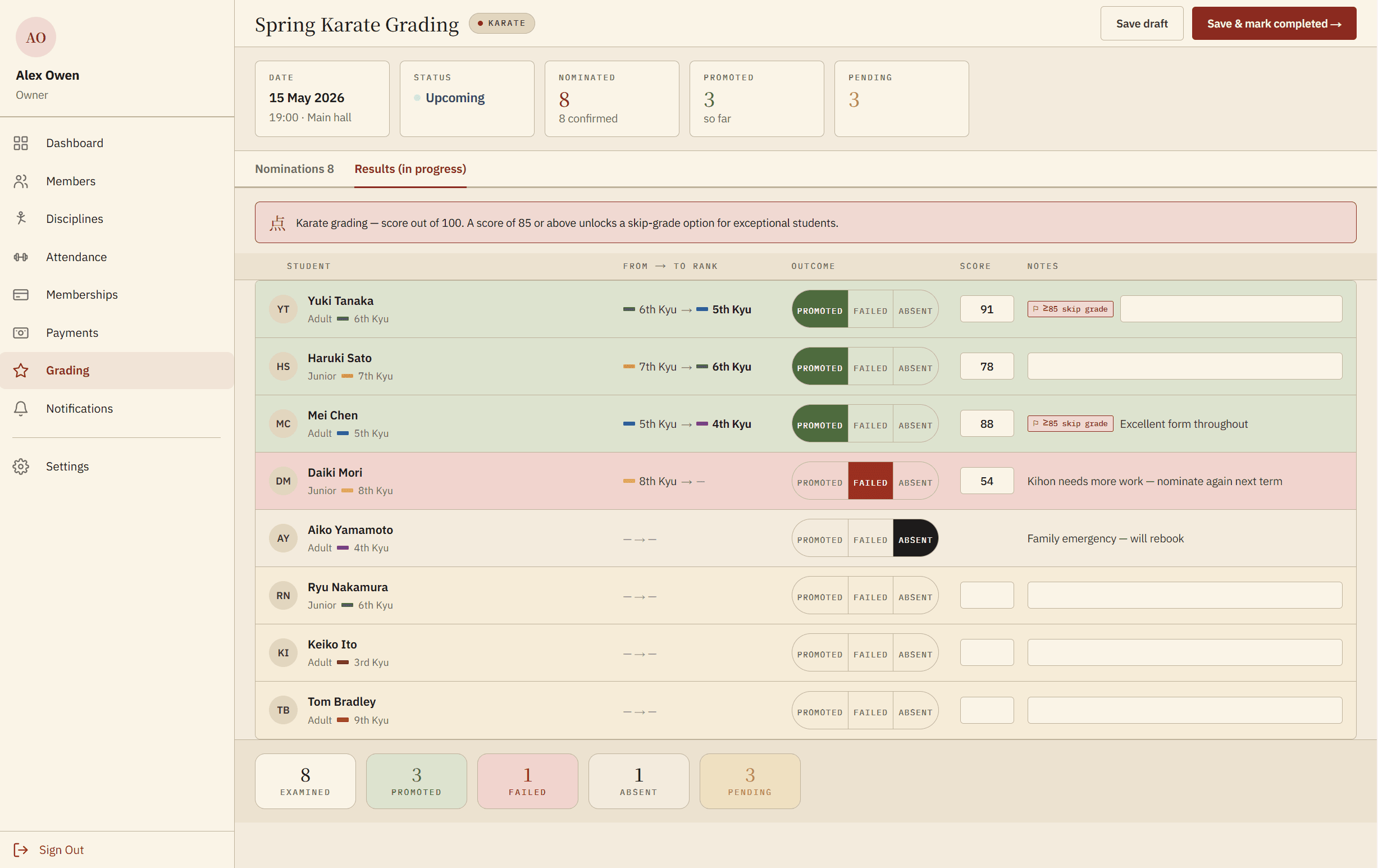Open the Results (in progress) tab

click(x=410, y=169)
